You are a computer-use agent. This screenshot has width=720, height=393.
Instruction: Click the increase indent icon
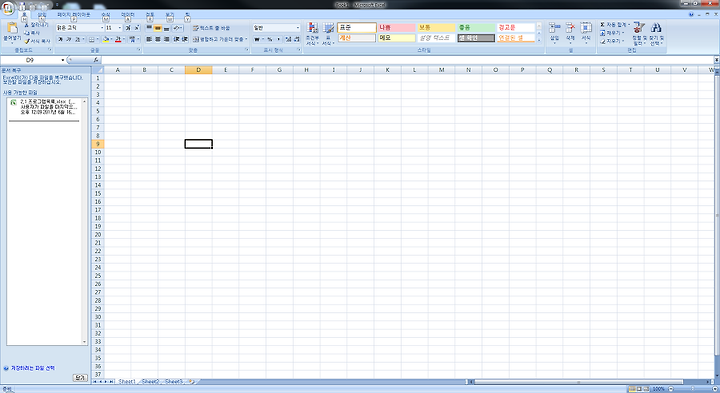(185, 39)
